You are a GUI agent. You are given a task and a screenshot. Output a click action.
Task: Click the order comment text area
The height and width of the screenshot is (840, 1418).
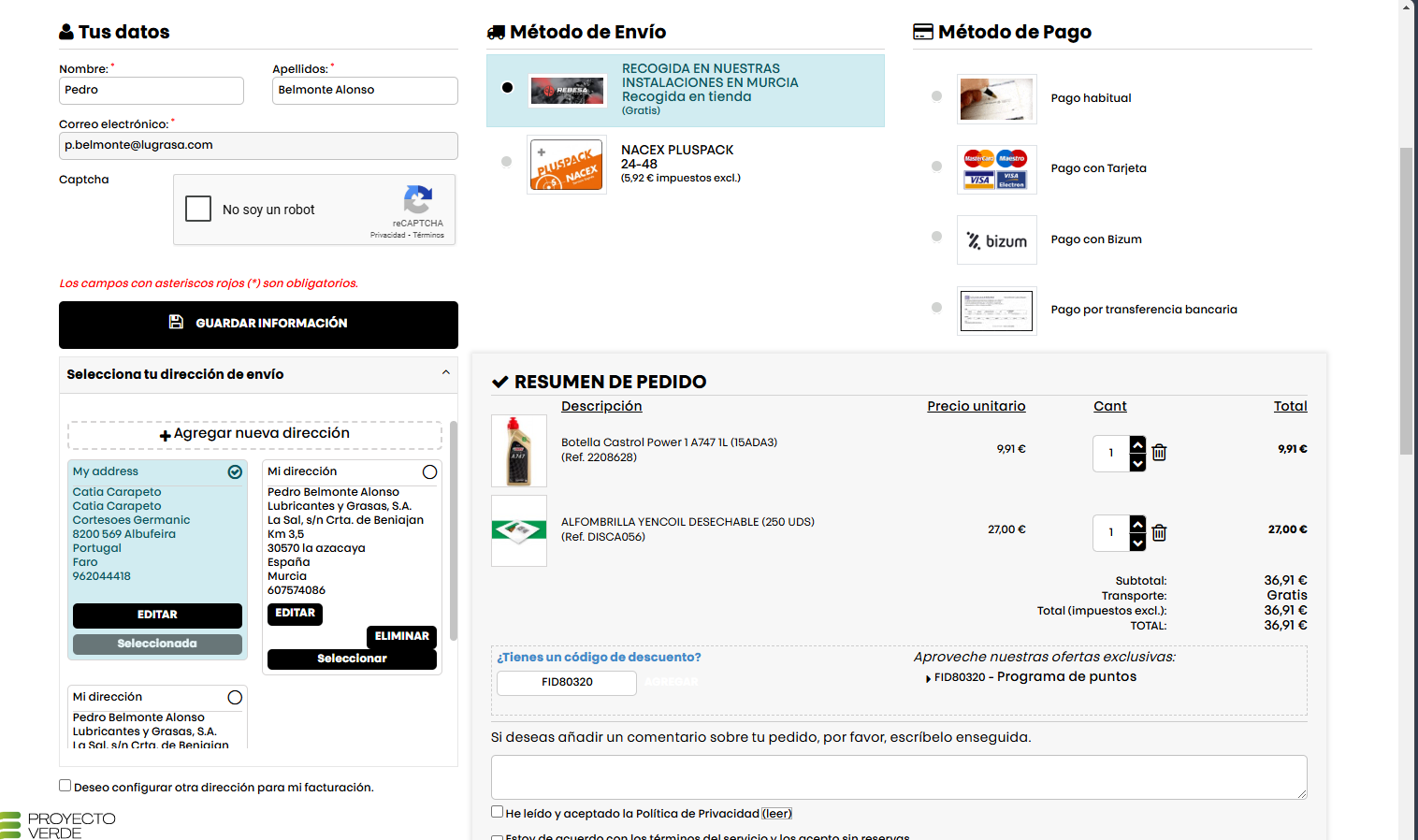[899, 777]
